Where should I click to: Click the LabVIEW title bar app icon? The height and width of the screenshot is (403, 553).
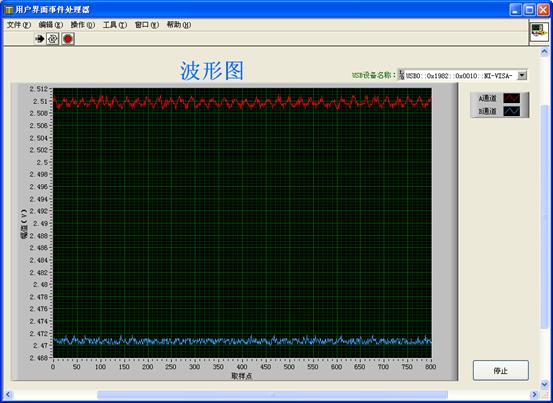click(x=9, y=10)
